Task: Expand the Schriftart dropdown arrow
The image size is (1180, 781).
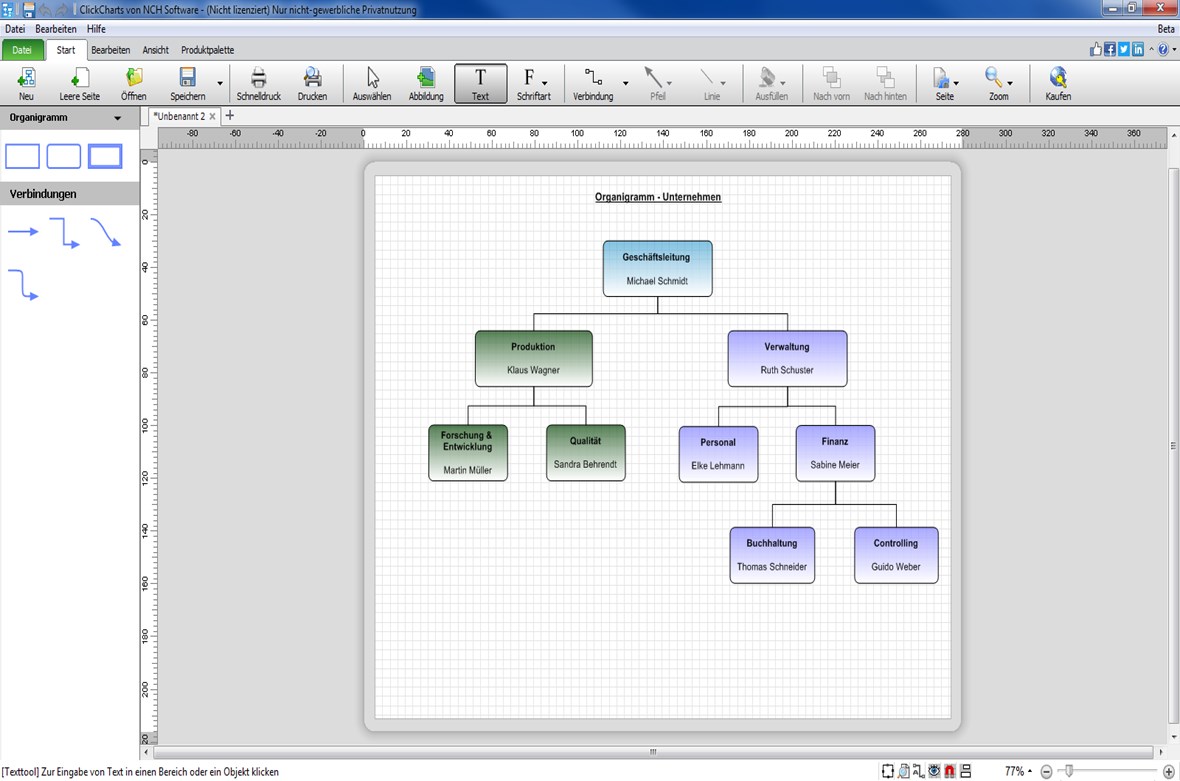Action: point(545,84)
